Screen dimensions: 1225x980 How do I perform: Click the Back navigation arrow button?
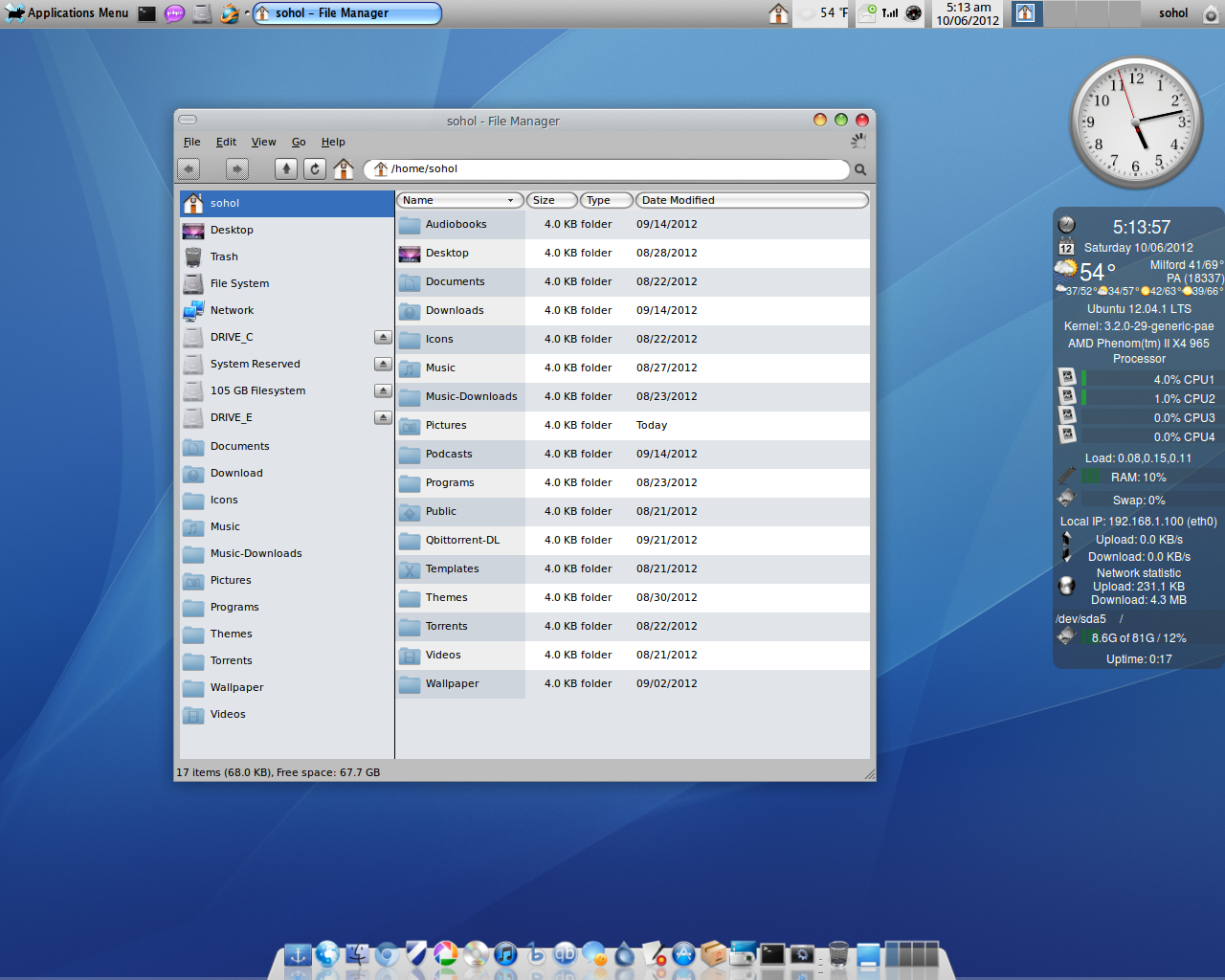coord(189,169)
